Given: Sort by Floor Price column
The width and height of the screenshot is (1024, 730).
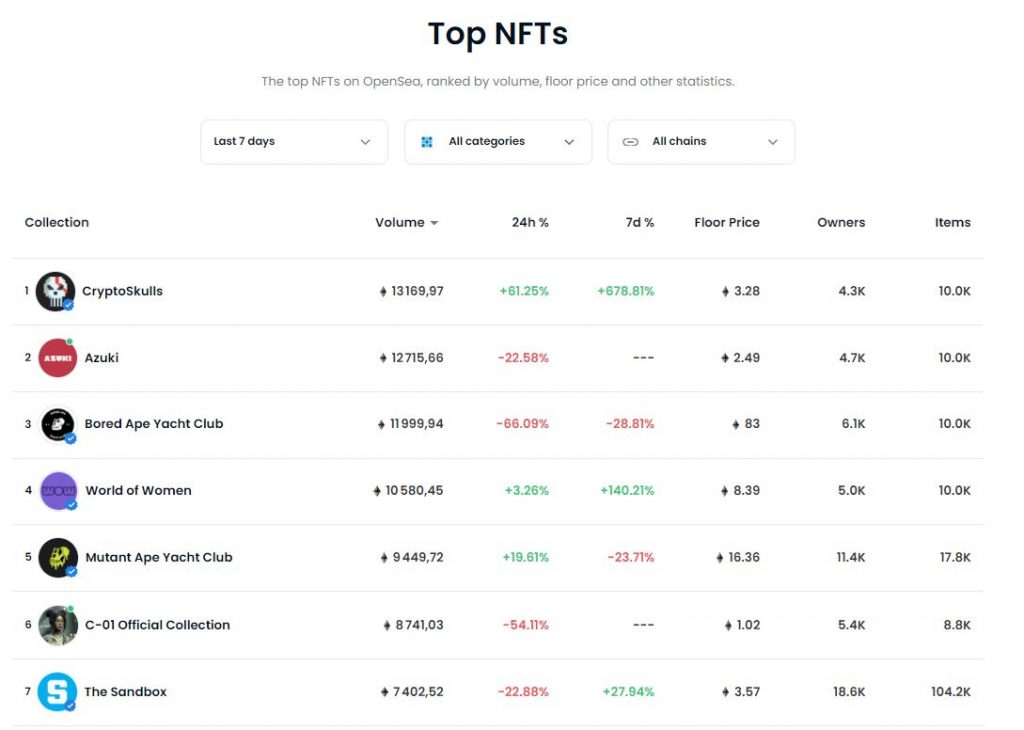Looking at the screenshot, I should pos(727,223).
